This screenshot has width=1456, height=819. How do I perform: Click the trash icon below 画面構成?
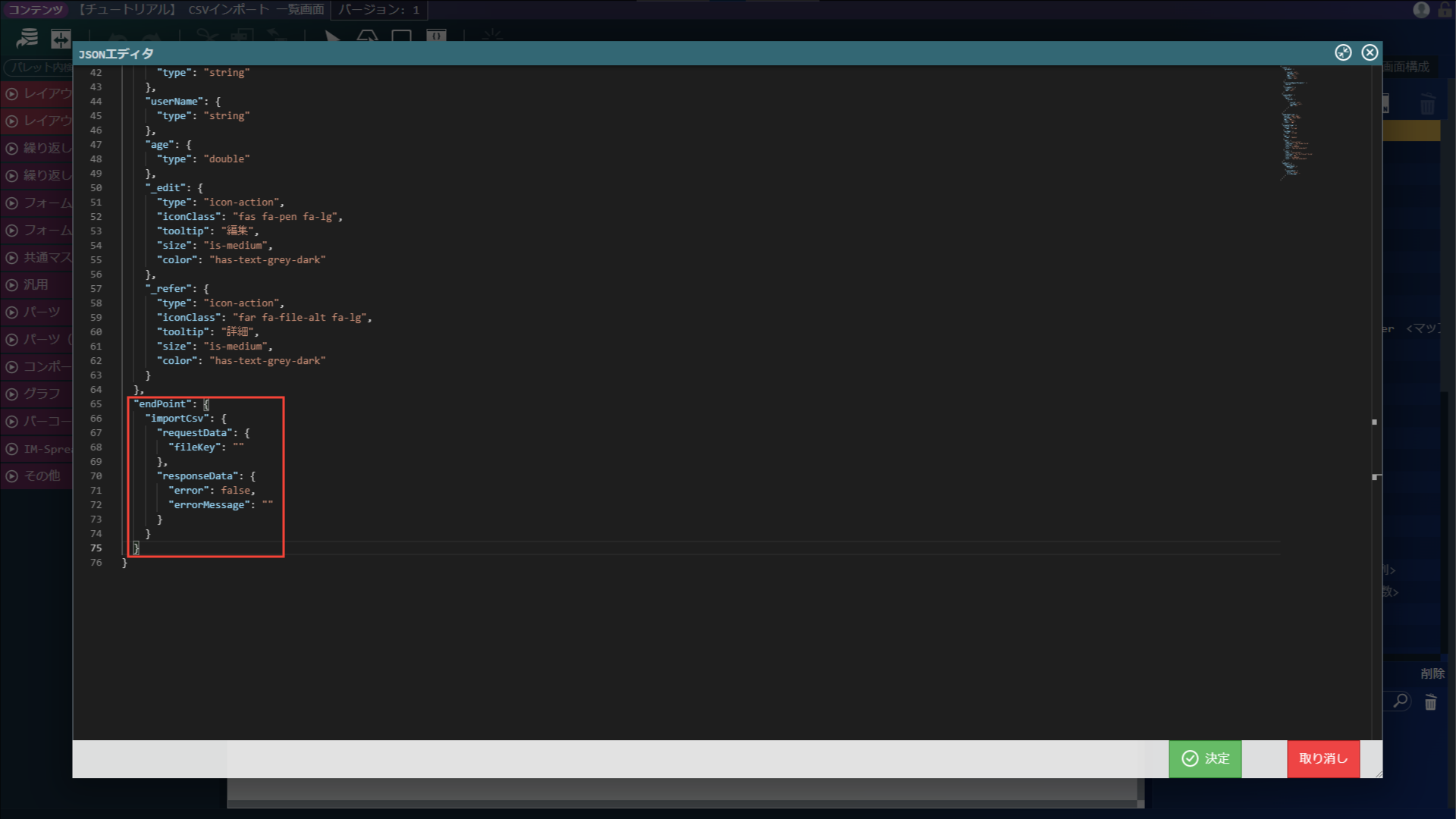pyautogui.click(x=1428, y=105)
